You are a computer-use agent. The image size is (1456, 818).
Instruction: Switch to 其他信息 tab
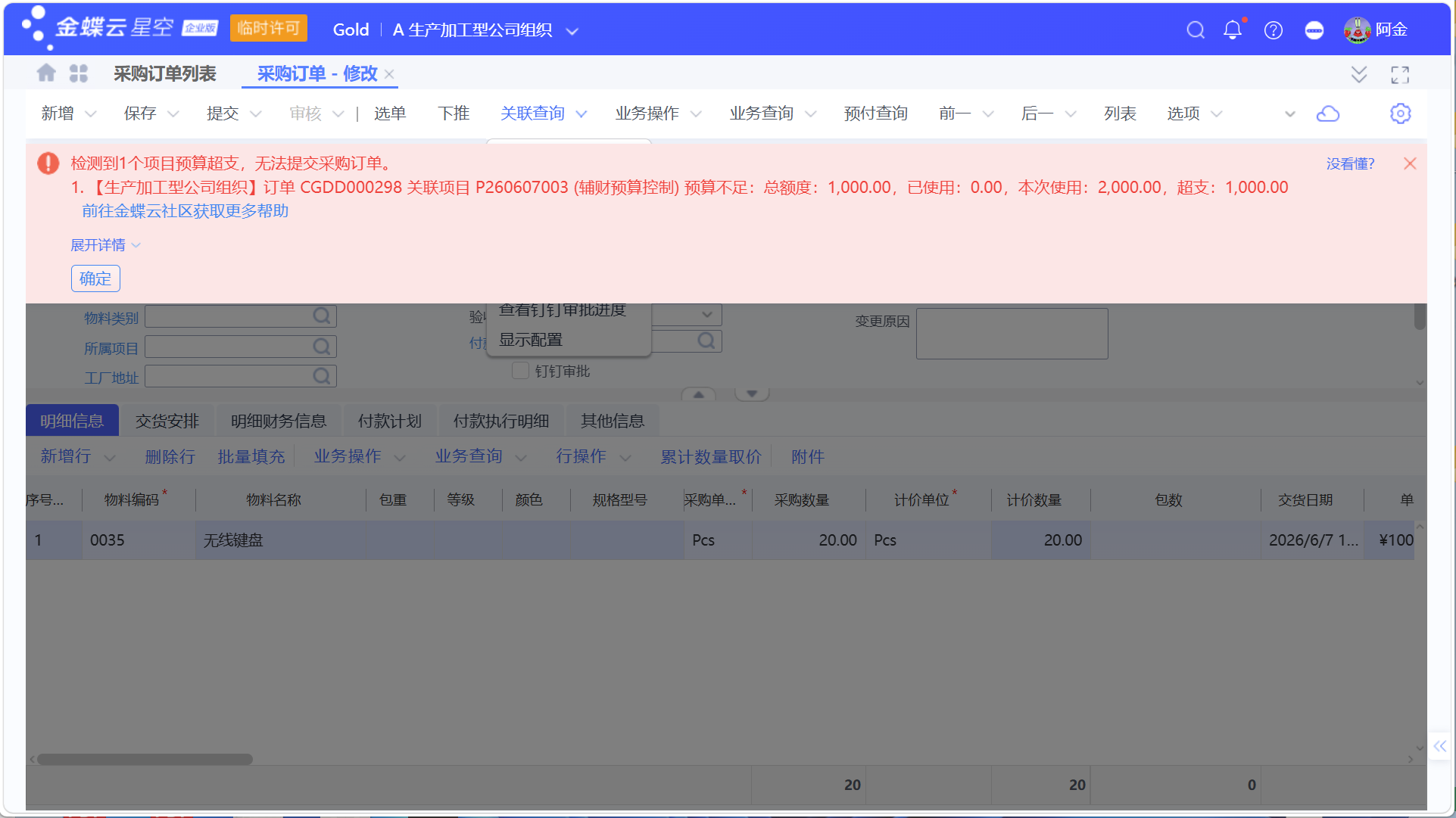(612, 421)
